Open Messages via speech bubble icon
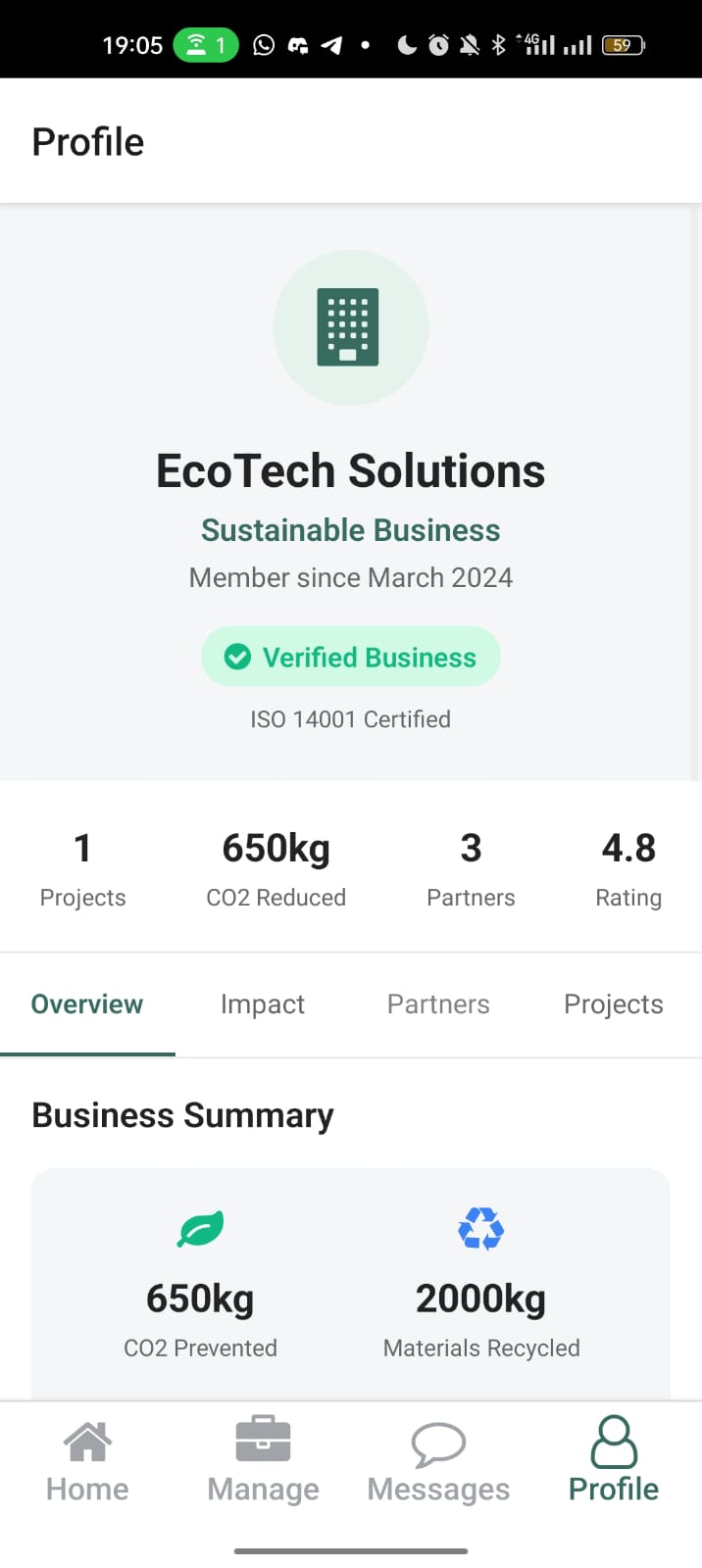Image resolution: width=702 pixels, height=1568 pixels. coord(438,1444)
